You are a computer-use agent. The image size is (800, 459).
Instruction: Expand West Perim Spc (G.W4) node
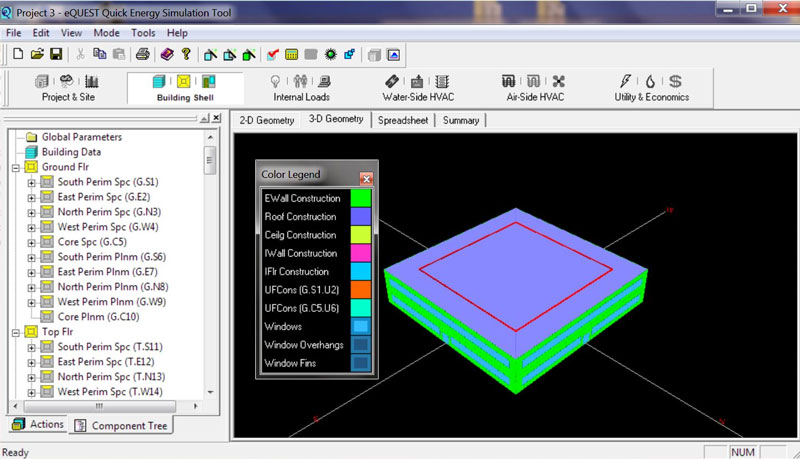32,227
